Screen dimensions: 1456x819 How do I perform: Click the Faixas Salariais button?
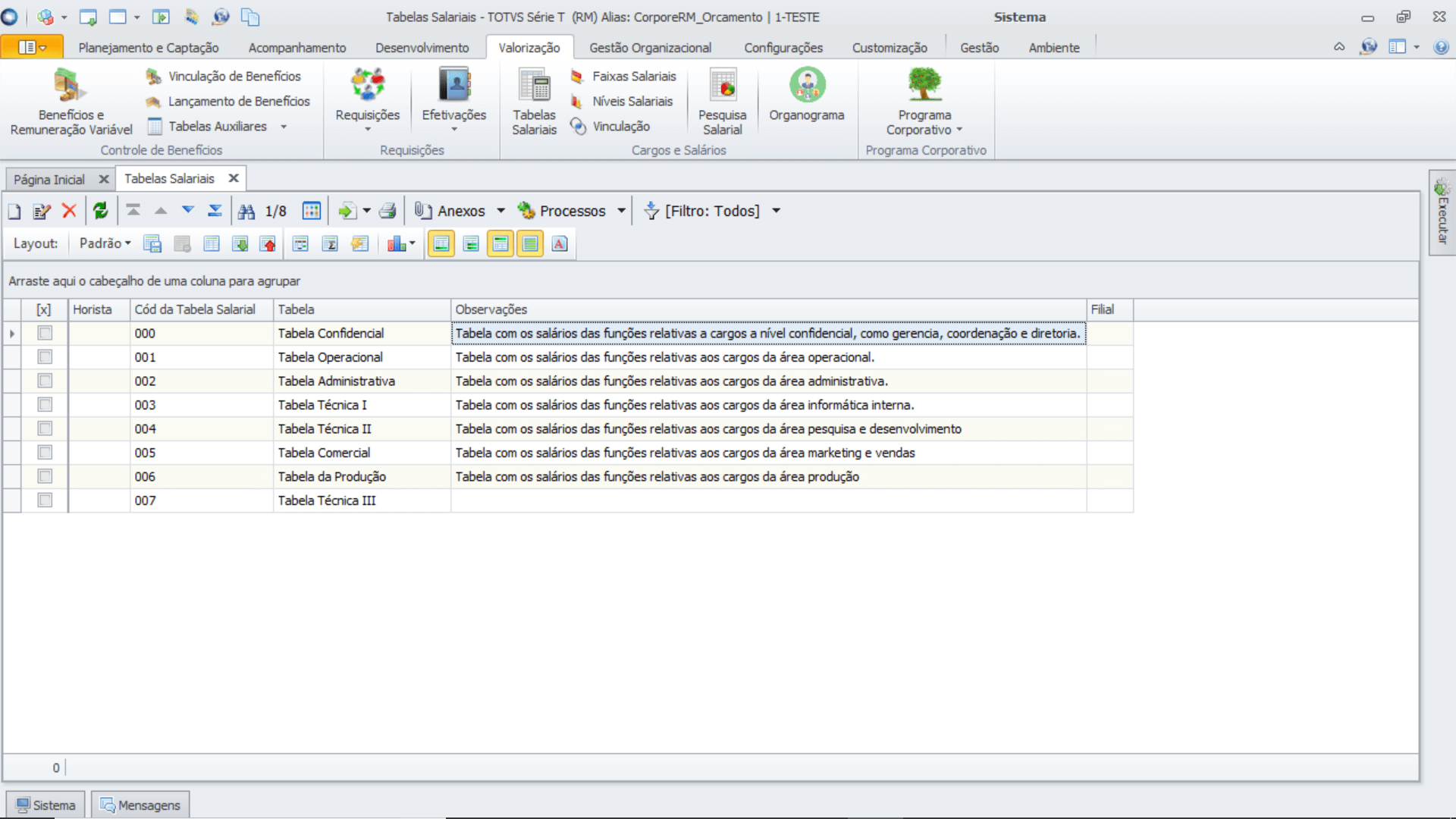[x=633, y=77]
